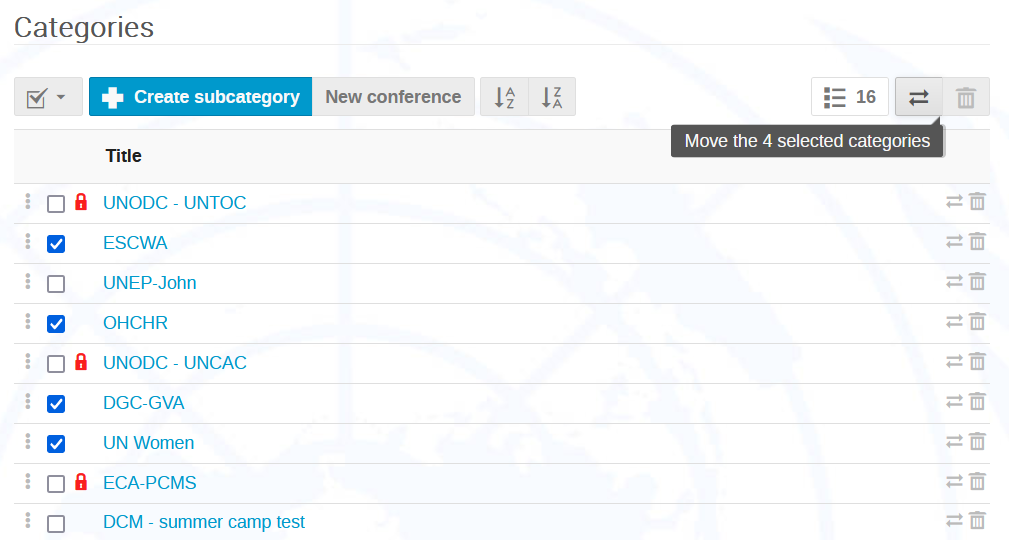Tick the DCM - summer camp test checkbox

(x=56, y=523)
